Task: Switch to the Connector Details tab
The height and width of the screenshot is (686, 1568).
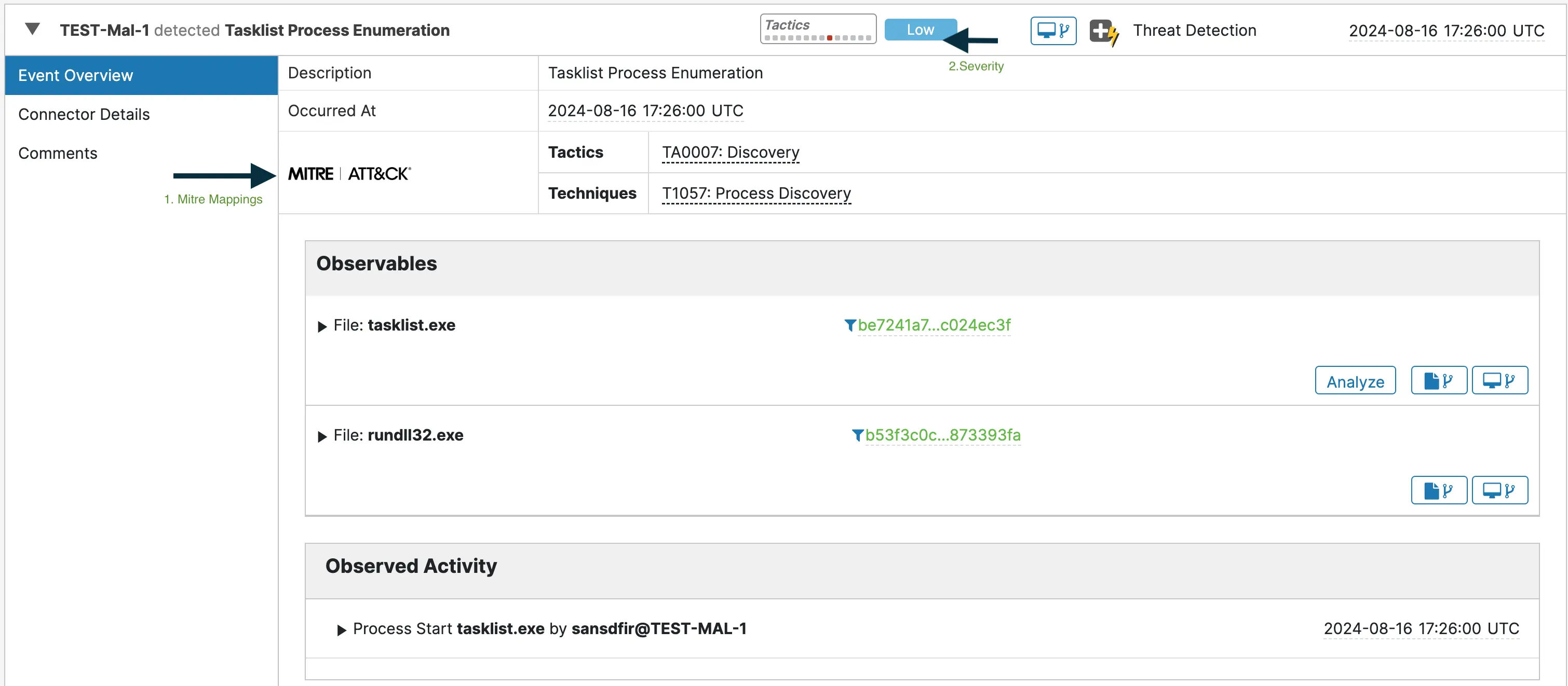Action: tap(84, 114)
